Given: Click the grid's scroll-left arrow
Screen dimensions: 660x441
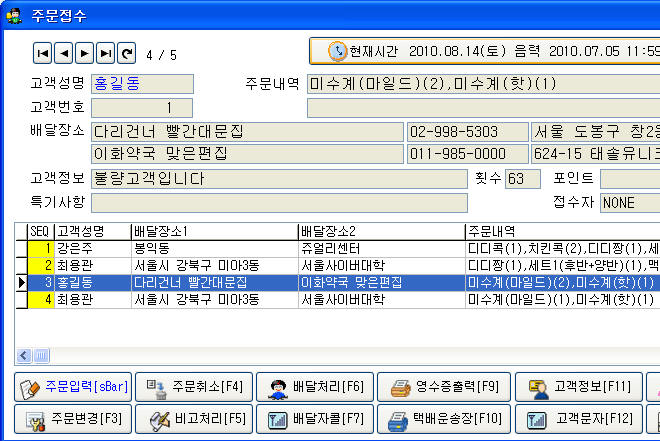Looking at the screenshot, I should click(x=24, y=356).
